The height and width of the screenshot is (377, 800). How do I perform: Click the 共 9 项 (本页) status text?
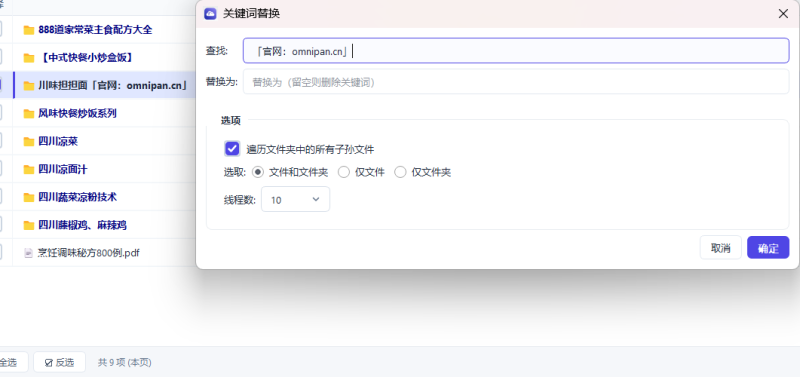tap(124, 362)
